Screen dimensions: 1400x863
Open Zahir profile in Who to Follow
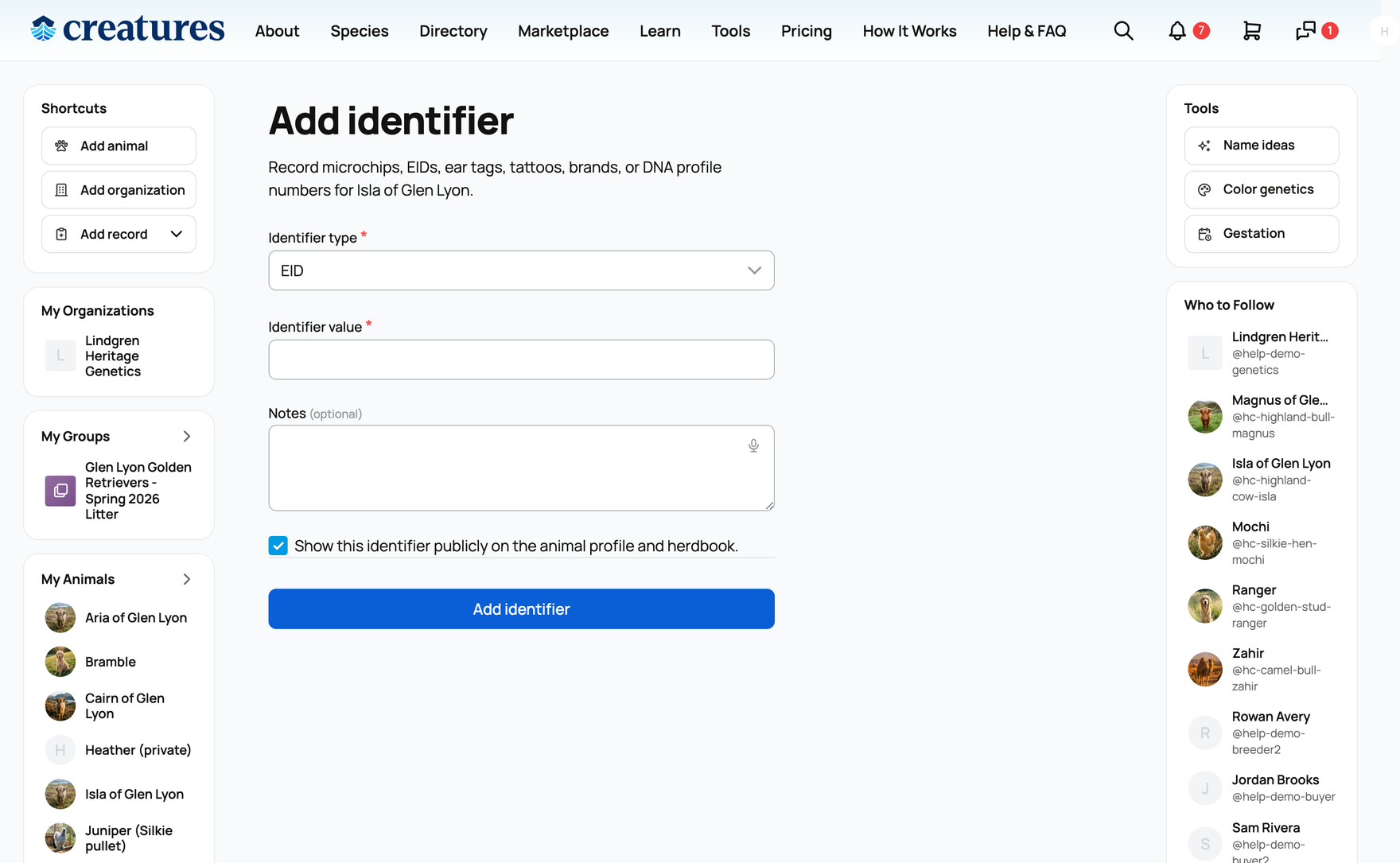click(1248, 653)
